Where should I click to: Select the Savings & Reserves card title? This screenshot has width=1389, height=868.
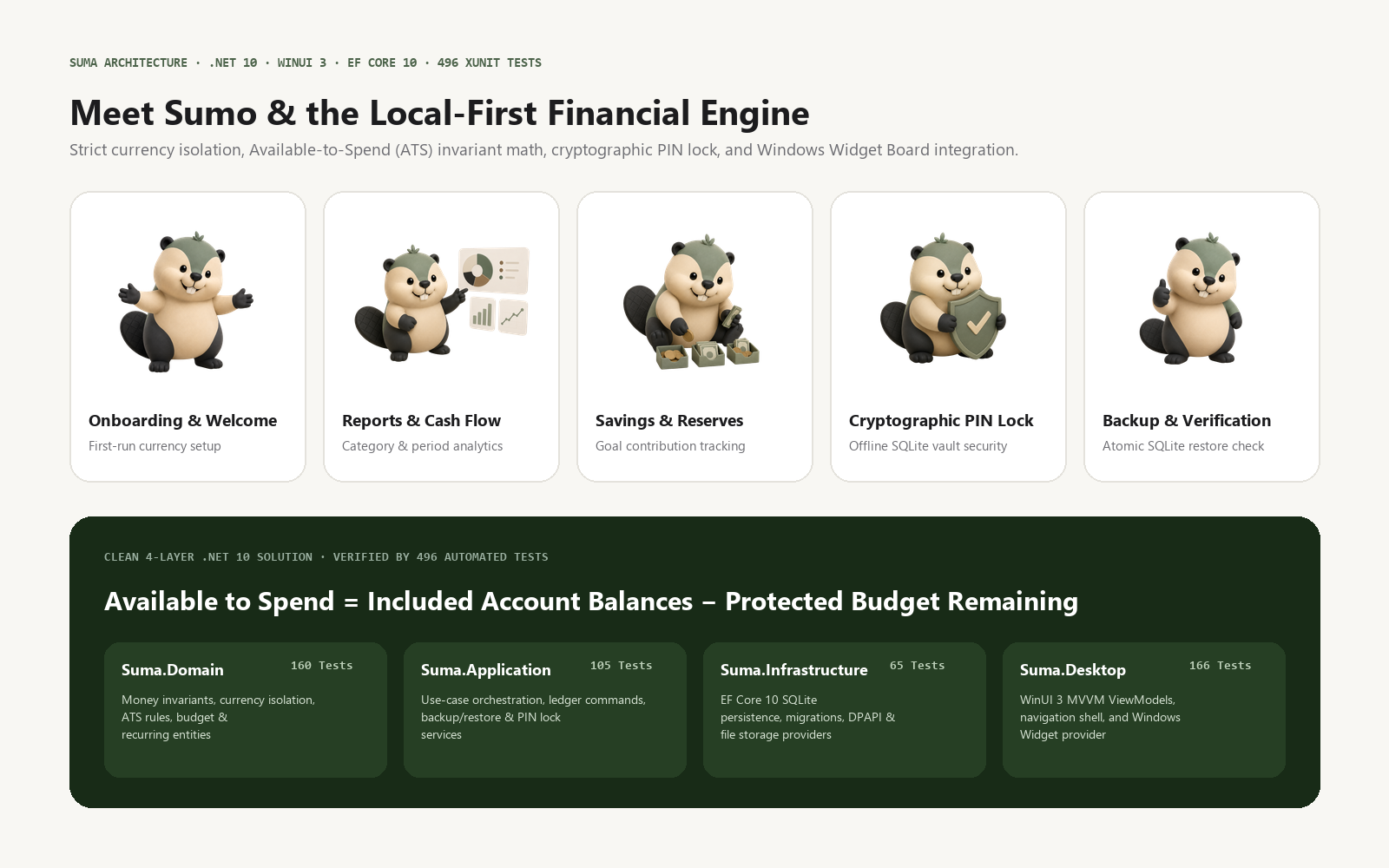click(x=669, y=421)
